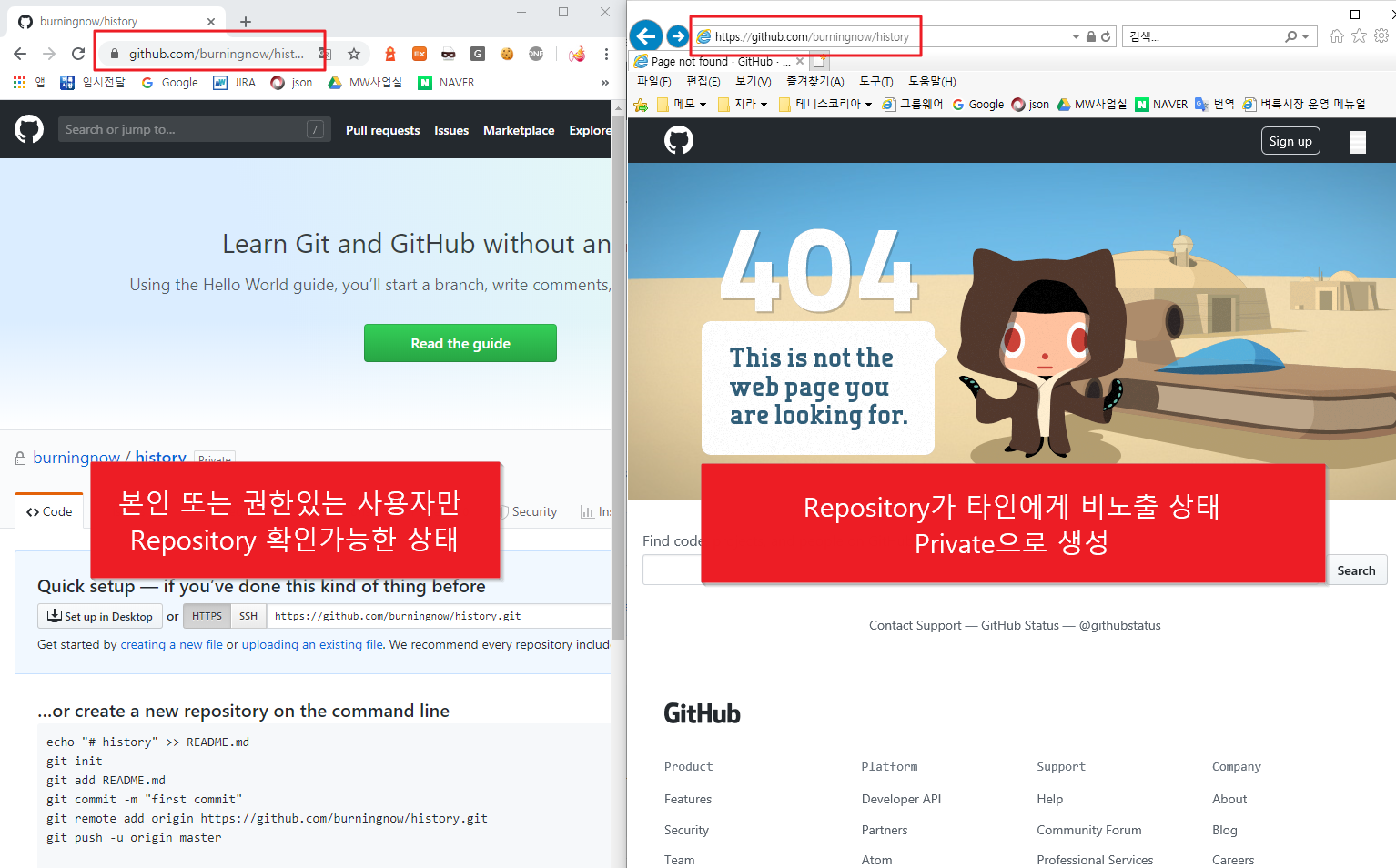The width and height of the screenshot is (1396, 868).
Task: Open Chrome's three-dot menu
Action: (x=606, y=54)
